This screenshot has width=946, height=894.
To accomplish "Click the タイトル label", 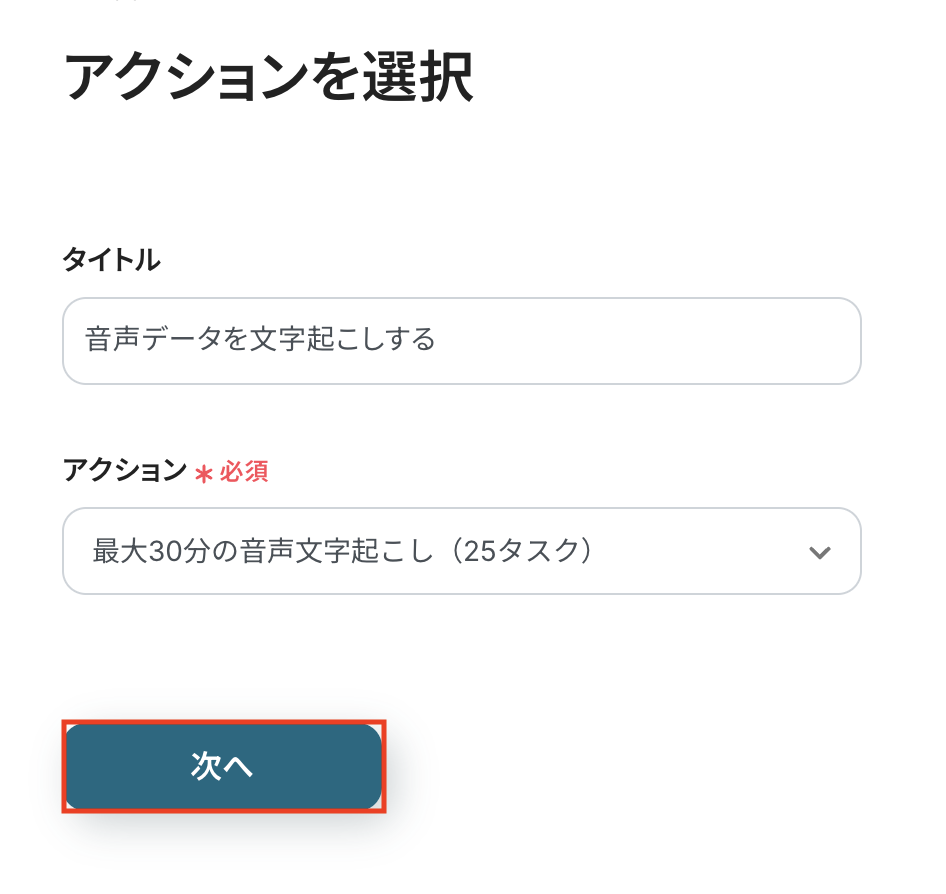I will pos(111,260).
